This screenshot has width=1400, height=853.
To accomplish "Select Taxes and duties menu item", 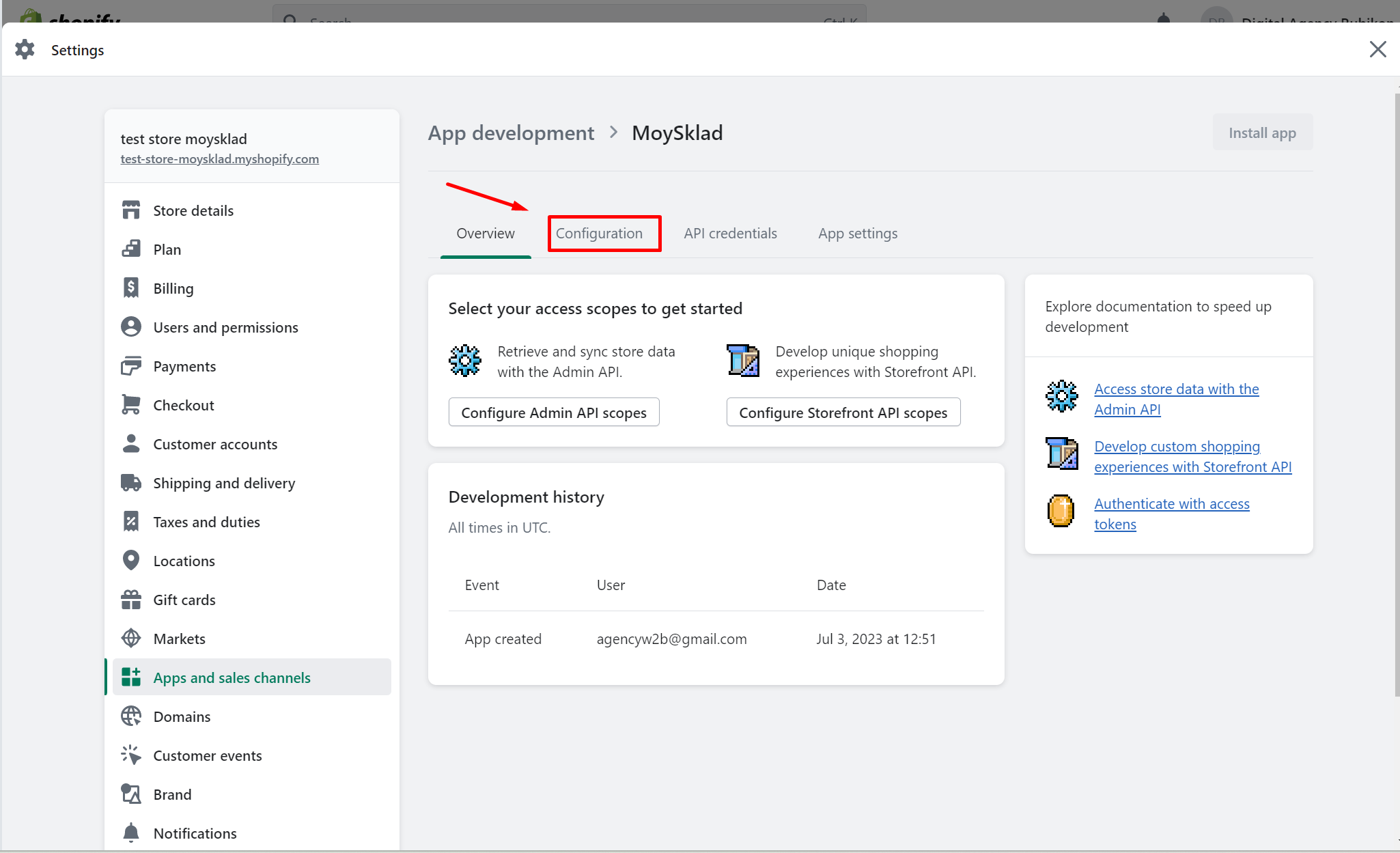I will coord(252,522).
